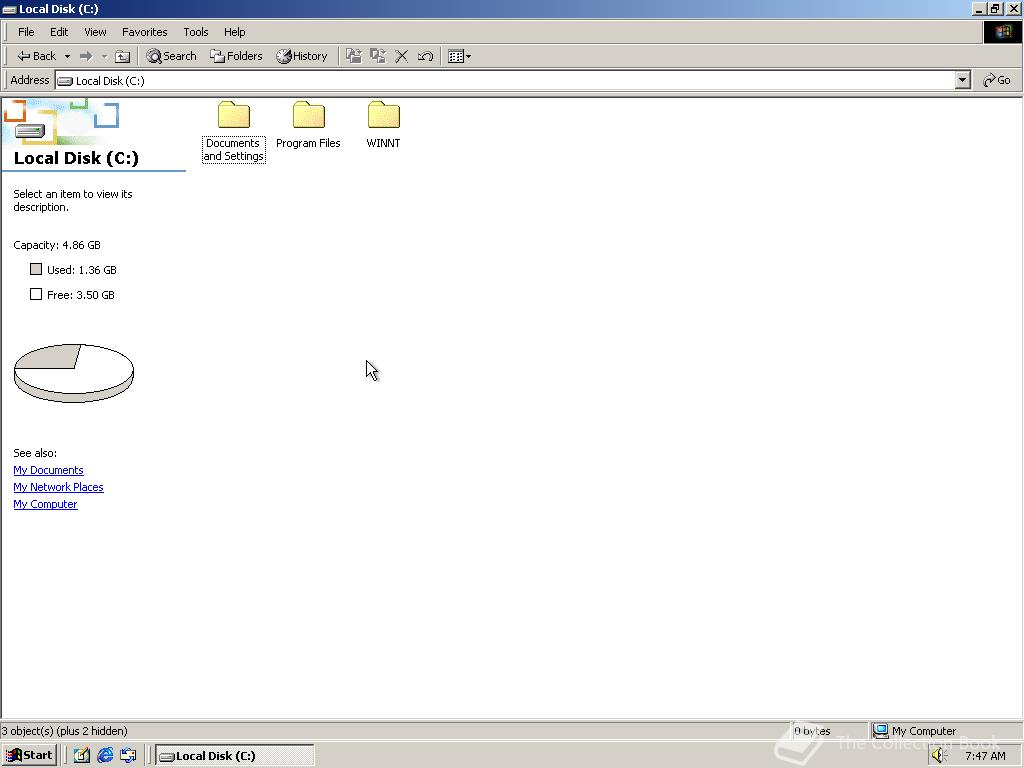The image size is (1024, 768).
Task: Open the Favorites menu
Action: (144, 32)
